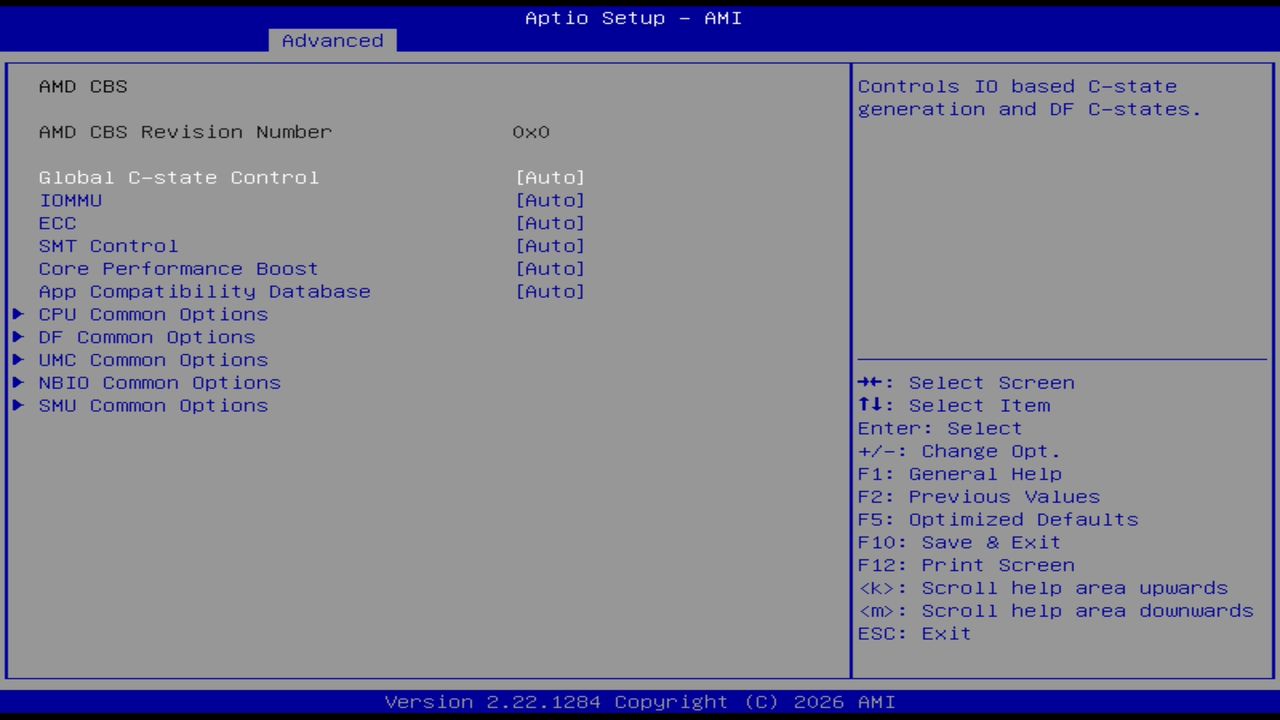The width and height of the screenshot is (1280, 720).
Task: Click the 0x0 revision value
Action: pyautogui.click(x=531, y=132)
